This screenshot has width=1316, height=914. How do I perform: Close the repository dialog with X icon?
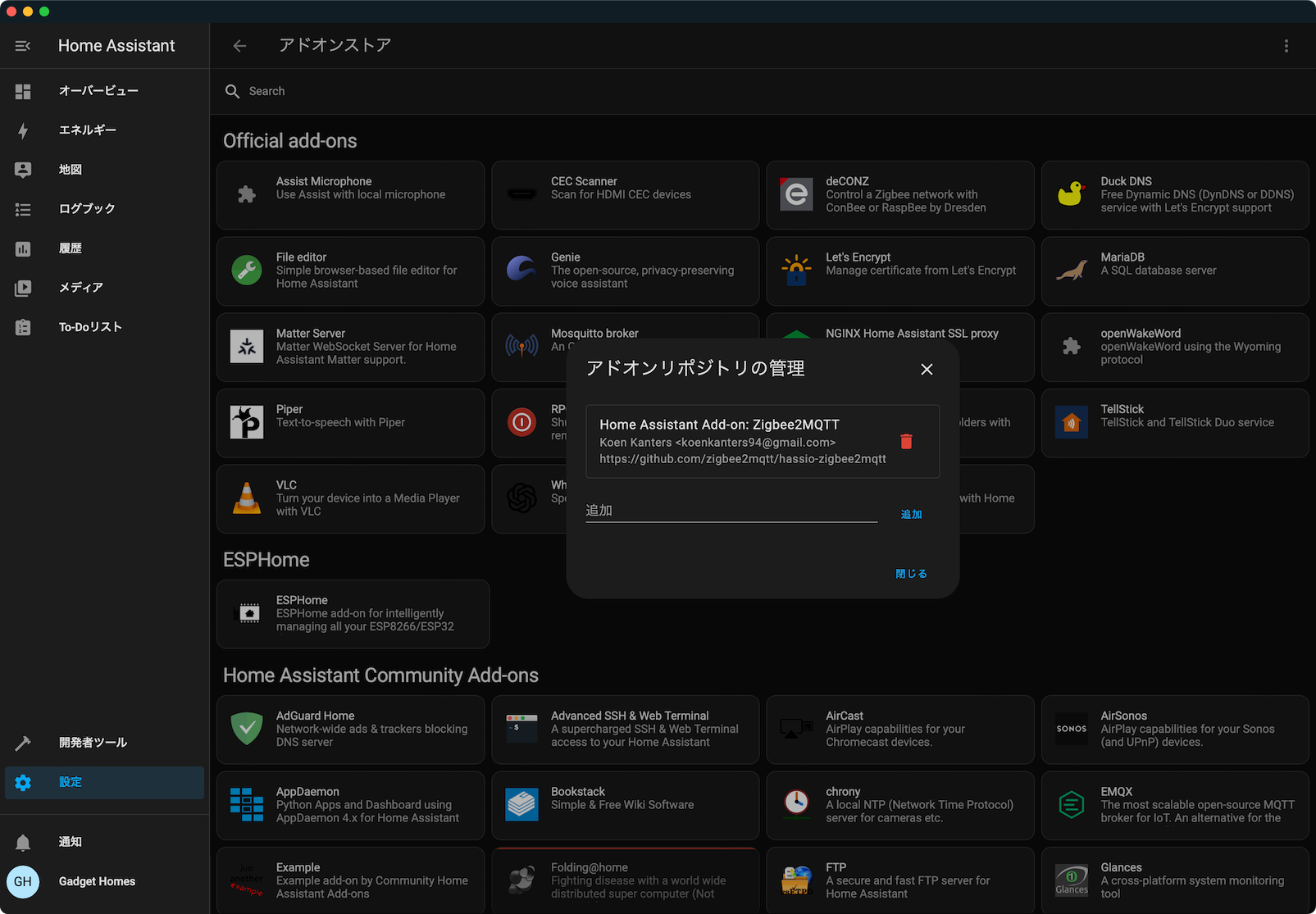(x=927, y=369)
